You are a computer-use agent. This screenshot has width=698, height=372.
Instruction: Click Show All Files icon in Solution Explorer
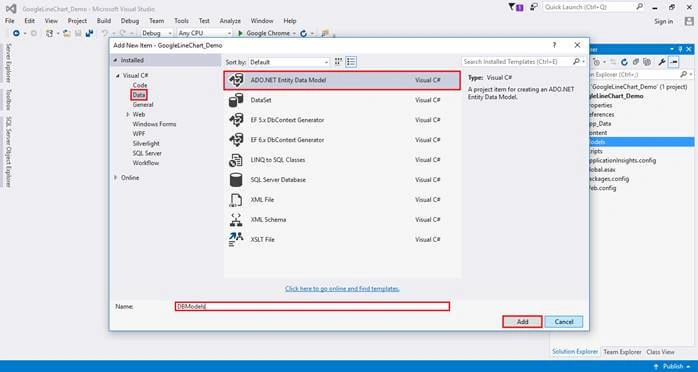pyautogui.click(x=648, y=62)
